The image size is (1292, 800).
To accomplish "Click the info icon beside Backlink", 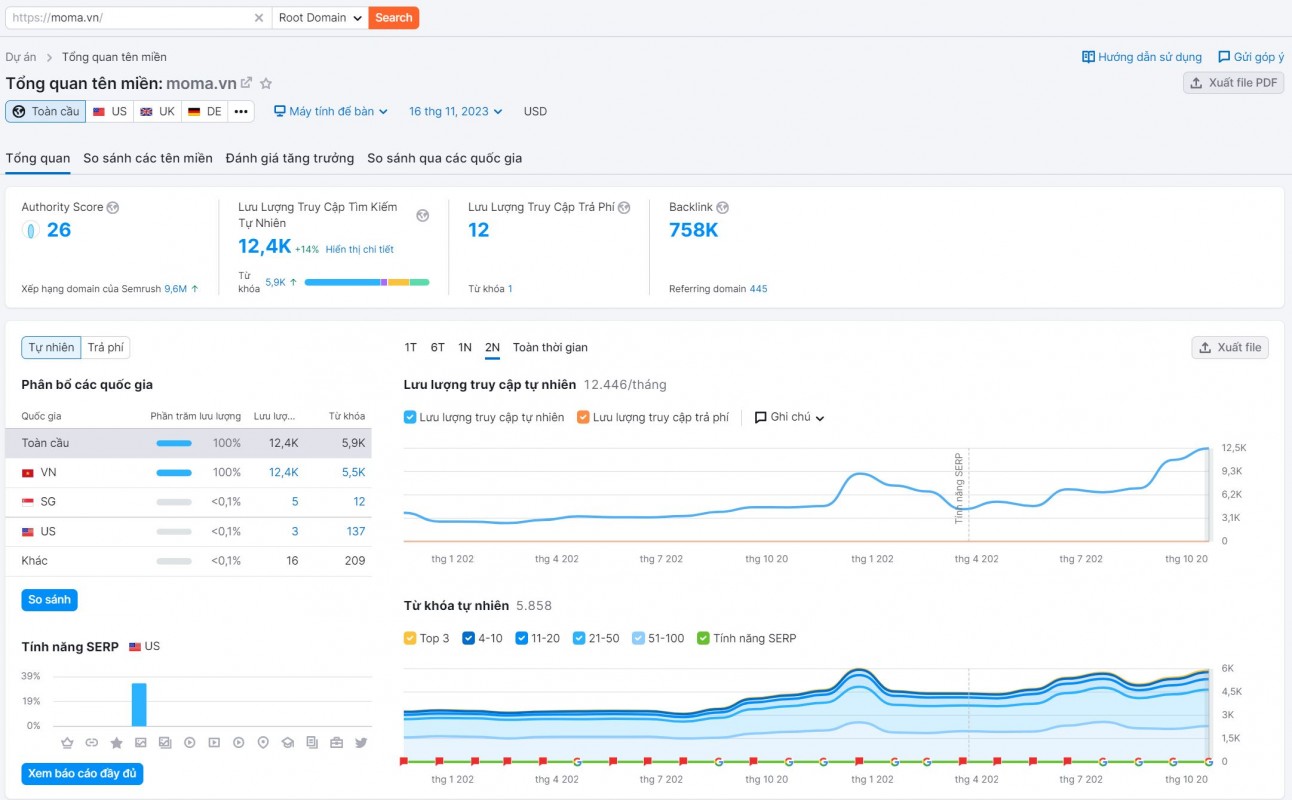I will 723,208.
